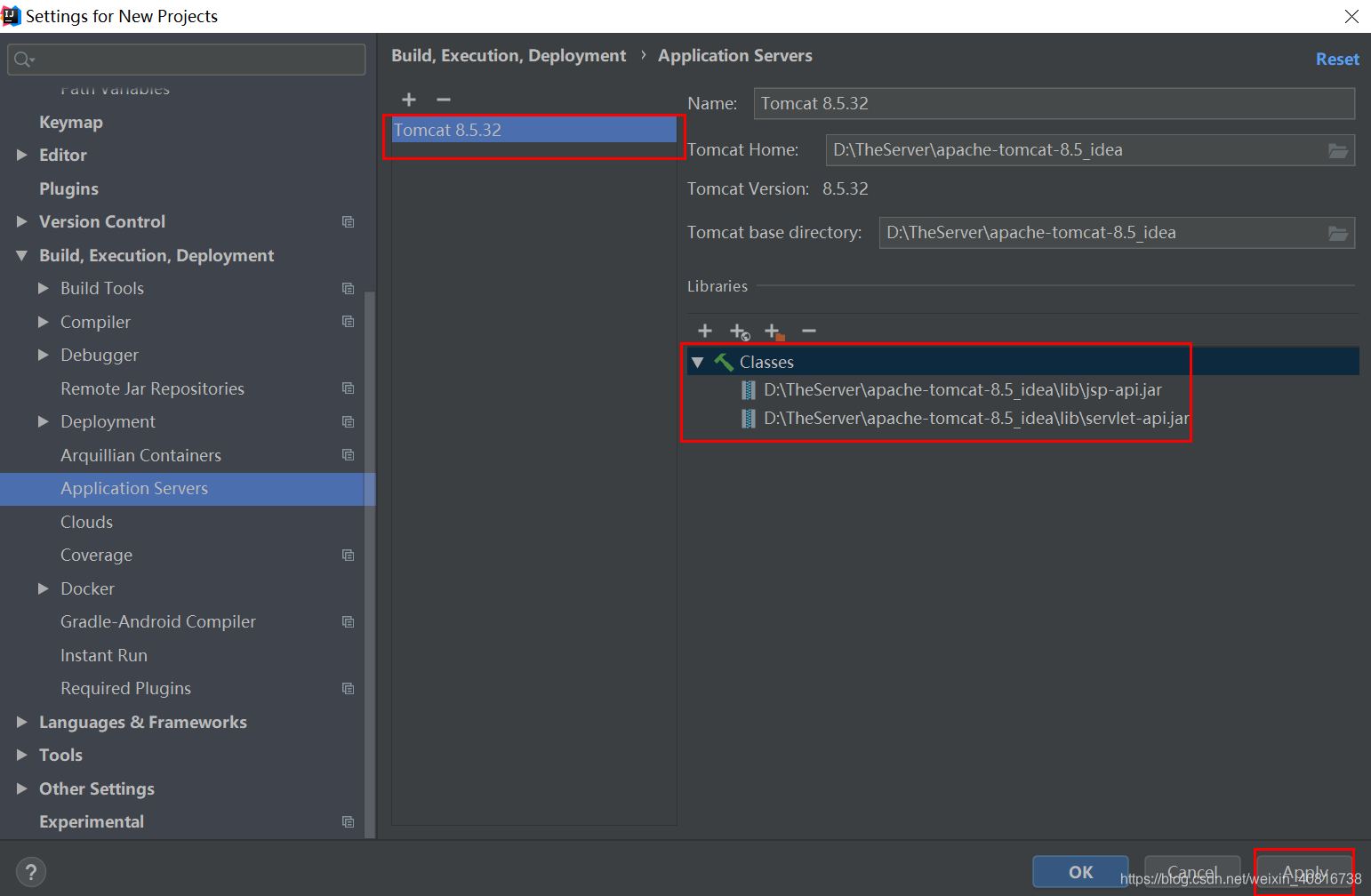Screen dimensions: 1371x896
Task: Expand the Deployment node
Action: click(x=43, y=421)
